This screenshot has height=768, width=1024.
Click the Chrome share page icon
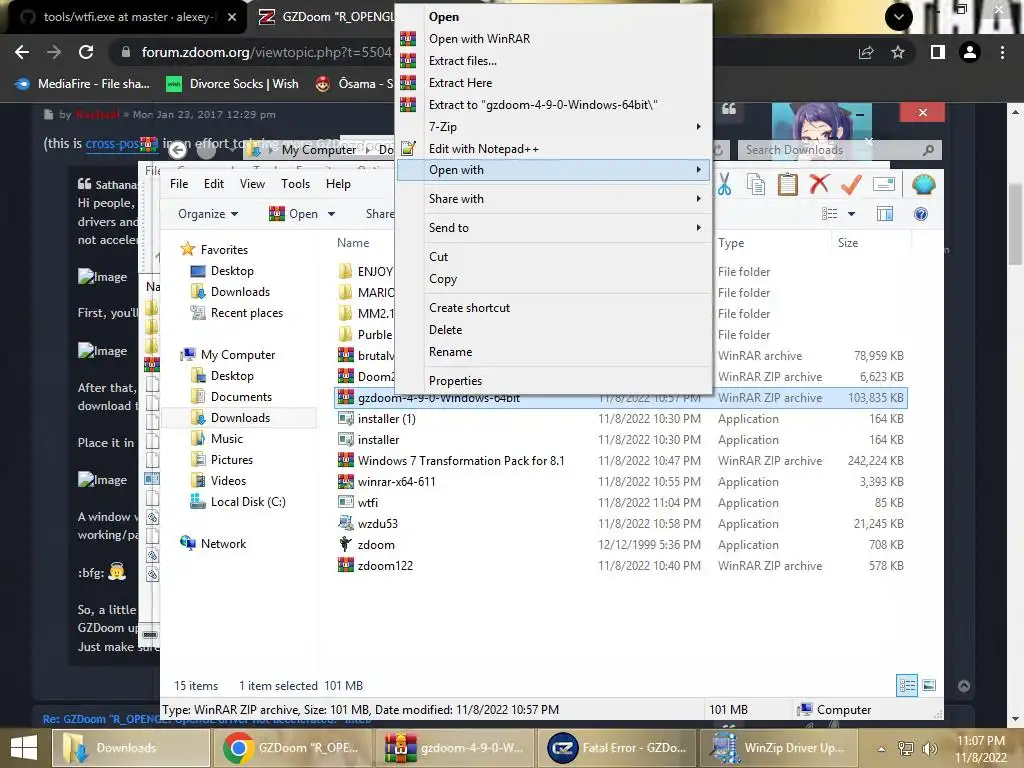[866, 52]
